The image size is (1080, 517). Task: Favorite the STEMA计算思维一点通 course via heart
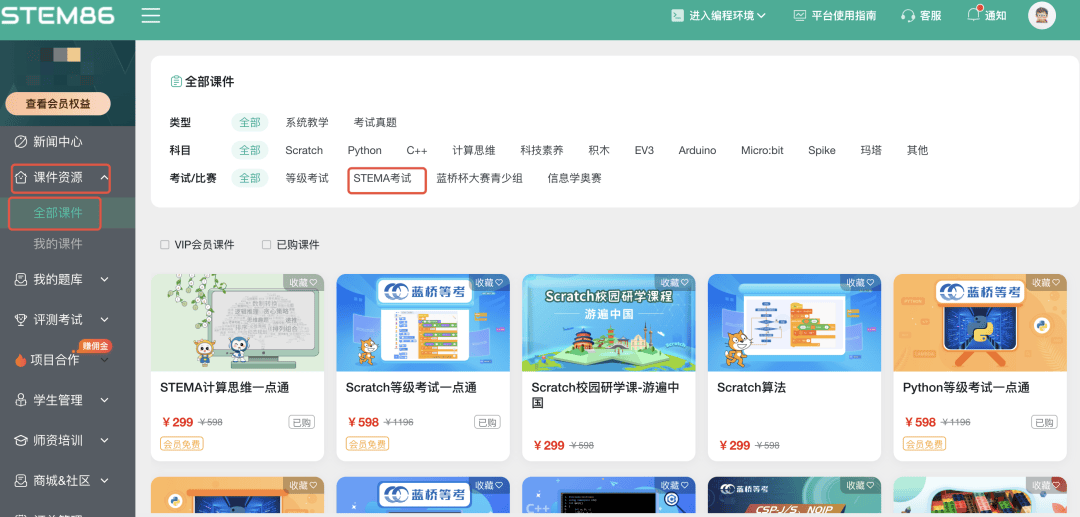point(313,282)
